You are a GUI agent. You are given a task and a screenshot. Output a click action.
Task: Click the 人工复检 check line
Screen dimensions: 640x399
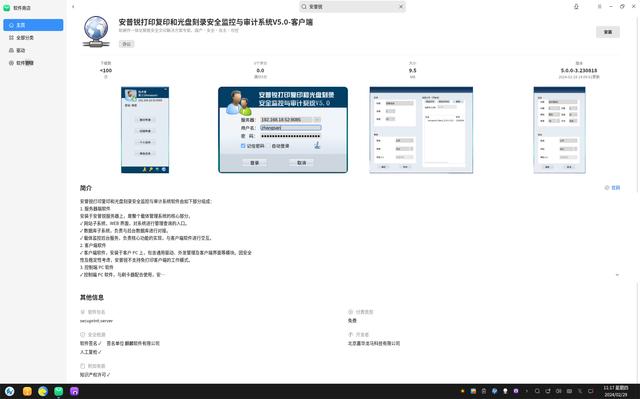click(91, 352)
